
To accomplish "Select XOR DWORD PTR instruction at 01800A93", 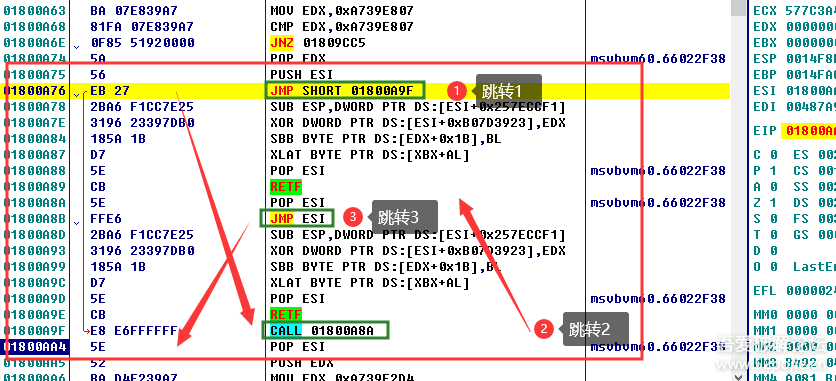I will click(418, 250).
